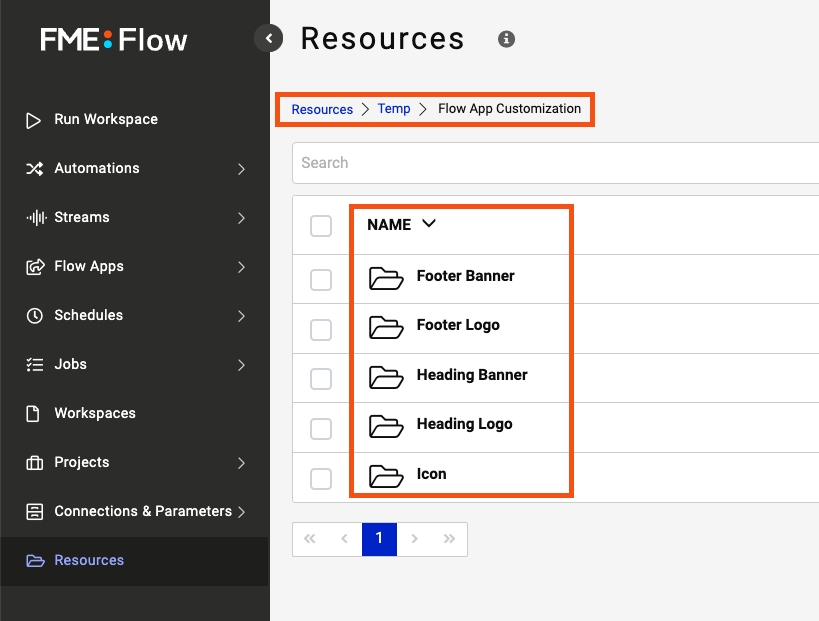Select page 1 in pagination

[379, 539]
